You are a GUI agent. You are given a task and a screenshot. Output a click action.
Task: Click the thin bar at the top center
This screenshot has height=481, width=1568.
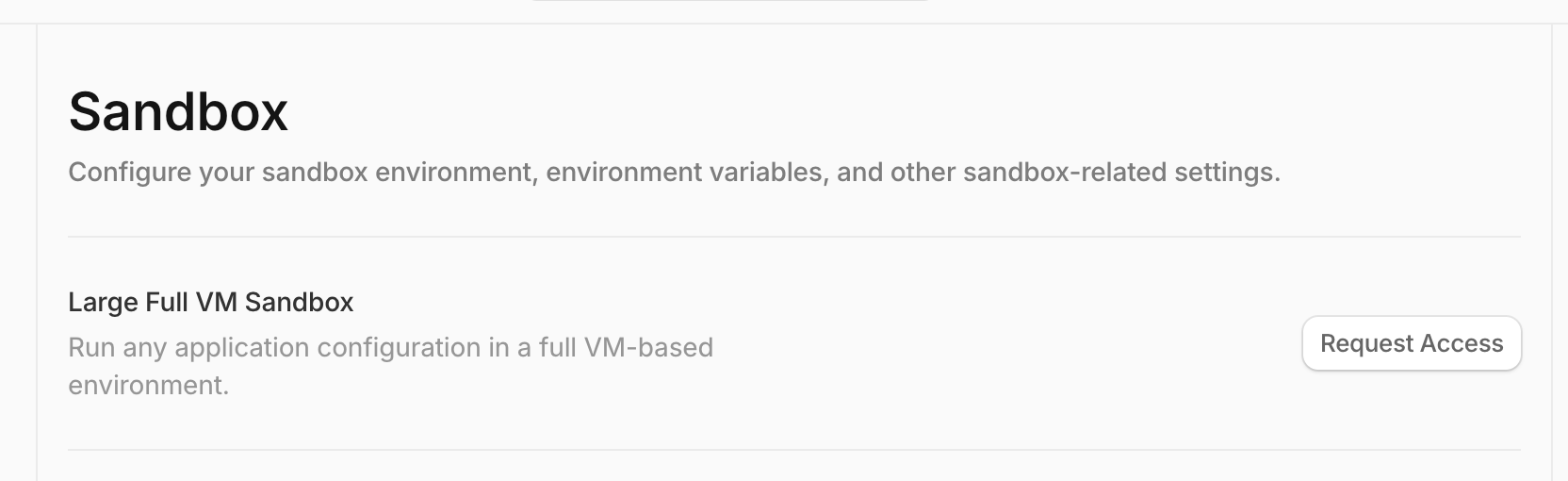(x=729, y=1)
